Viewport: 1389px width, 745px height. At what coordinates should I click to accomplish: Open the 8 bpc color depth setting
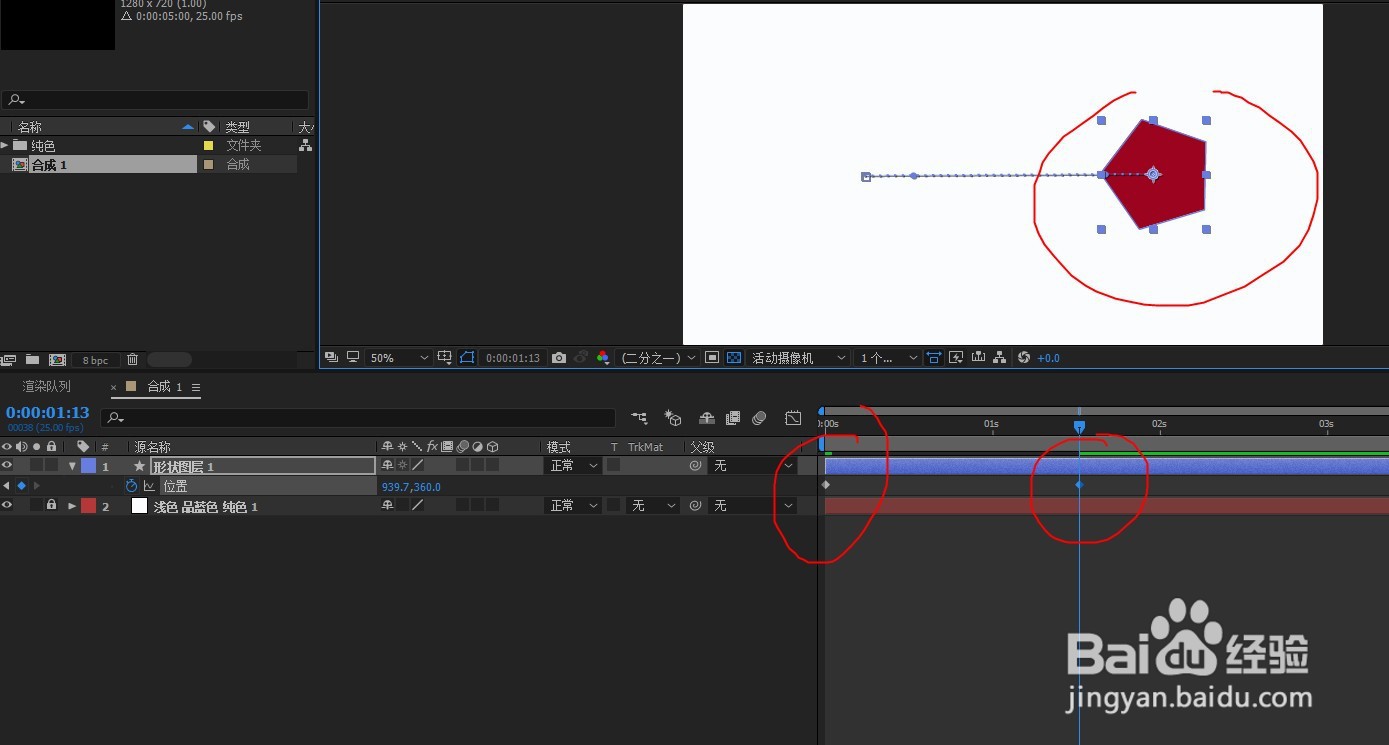96,360
